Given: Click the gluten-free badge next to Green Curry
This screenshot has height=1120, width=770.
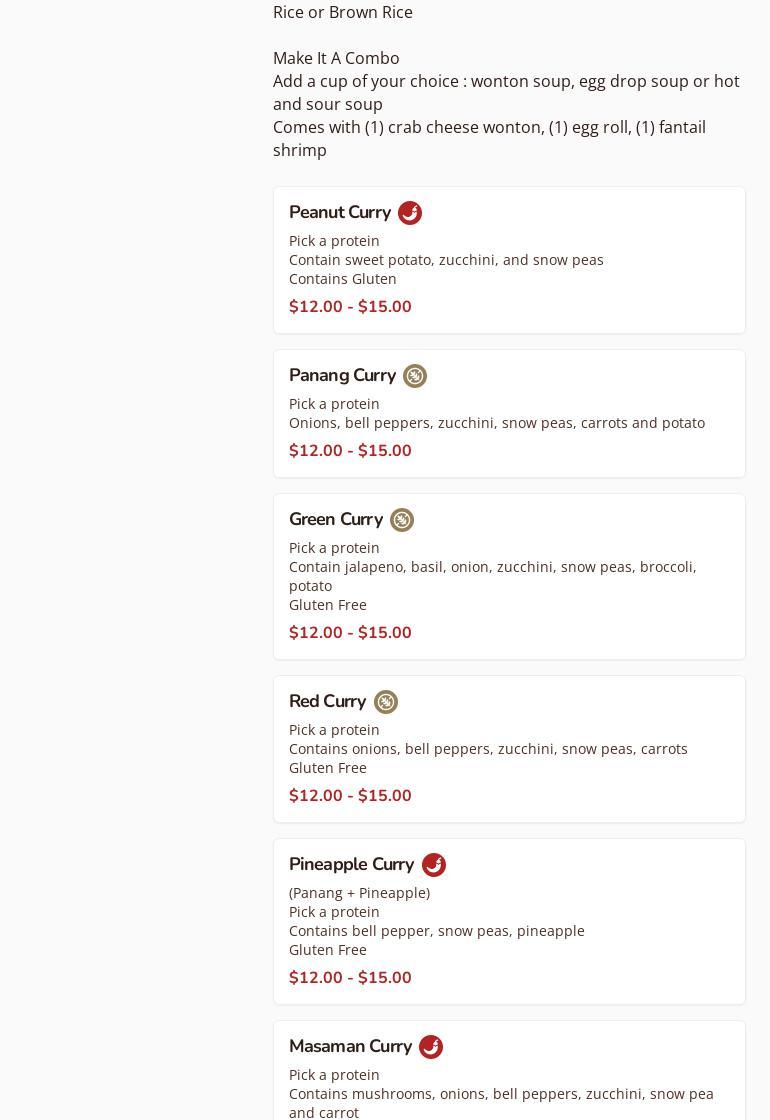Looking at the screenshot, I should (x=402, y=520).
